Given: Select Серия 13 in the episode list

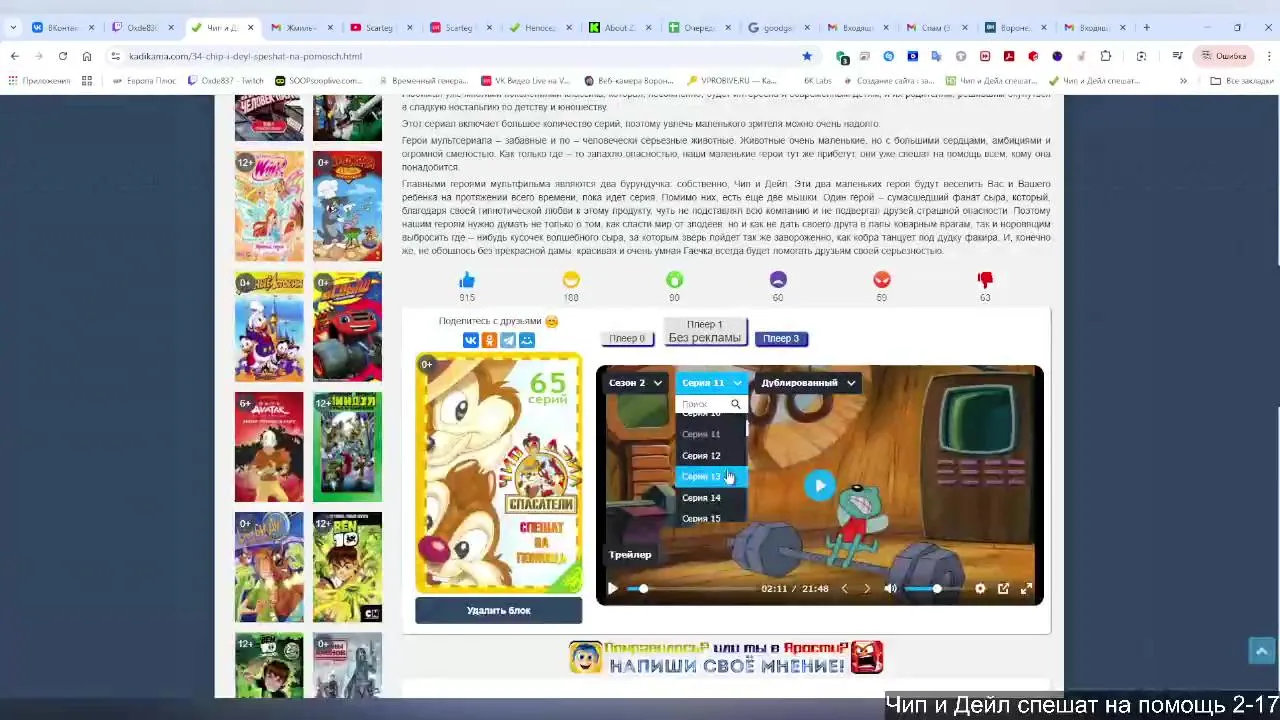Looking at the screenshot, I should click(x=711, y=477).
